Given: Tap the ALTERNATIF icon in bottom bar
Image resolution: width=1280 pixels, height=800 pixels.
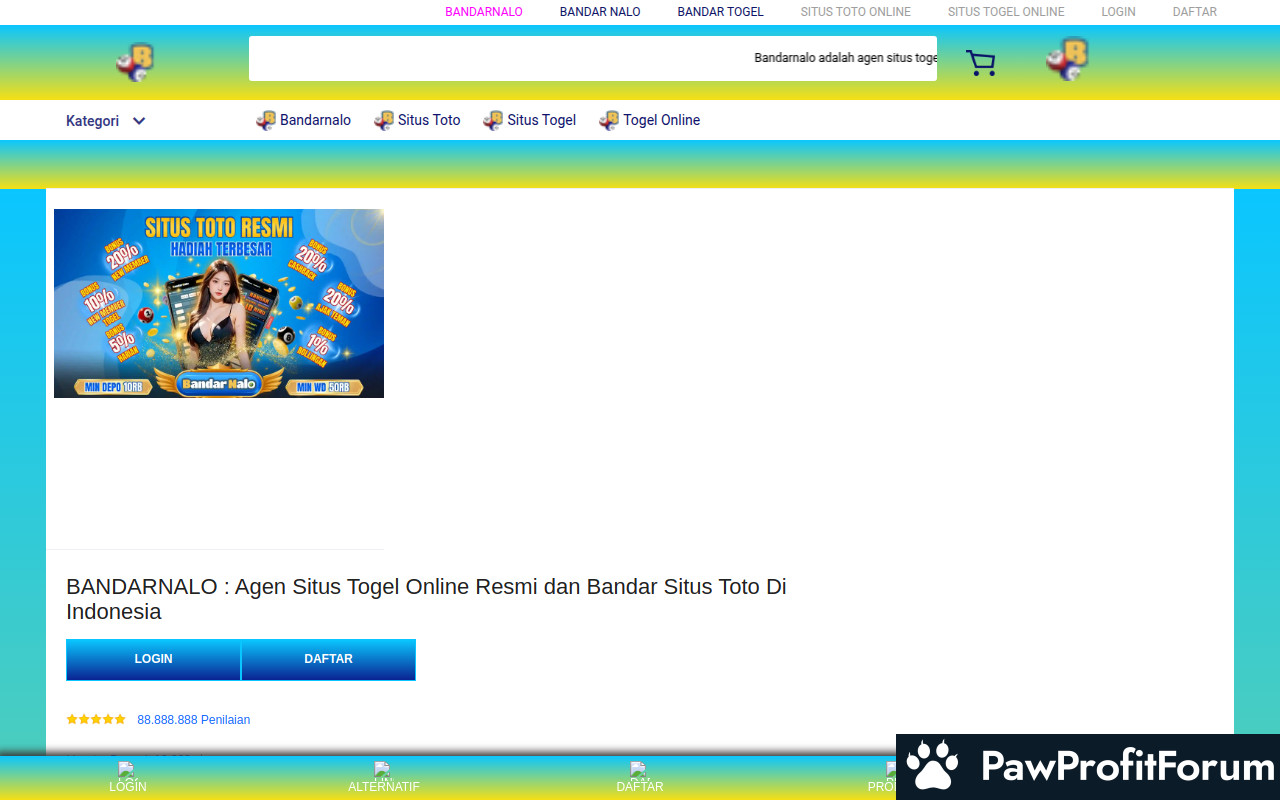Looking at the screenshot, I should [x=383, y=770].
